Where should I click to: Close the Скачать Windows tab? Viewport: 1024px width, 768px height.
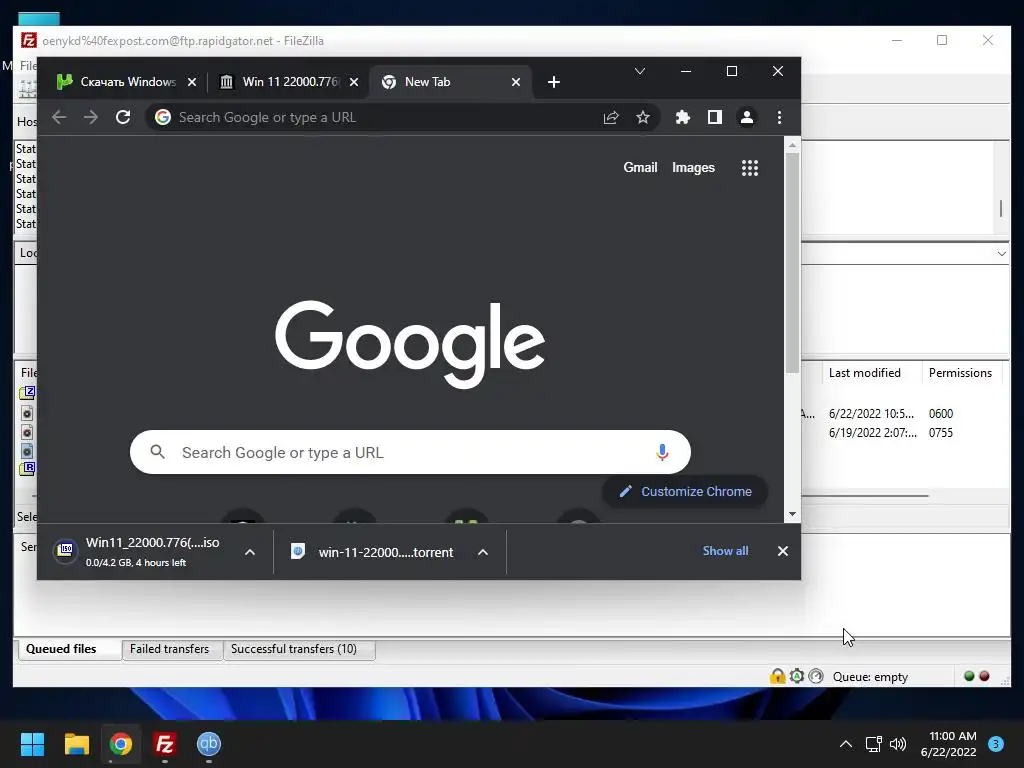(191, 82)
